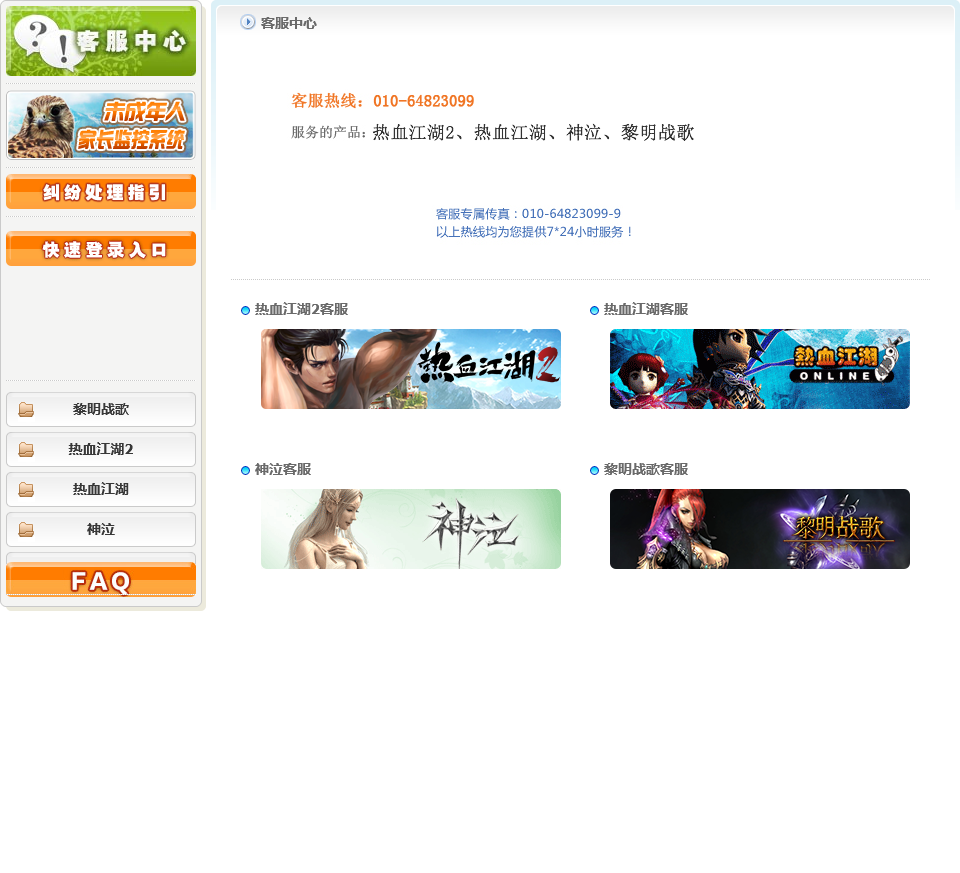The width and height of the screenshot is (960, 873).
Task: Click the 客服中心 green header banner
Action: click(101, 41)
